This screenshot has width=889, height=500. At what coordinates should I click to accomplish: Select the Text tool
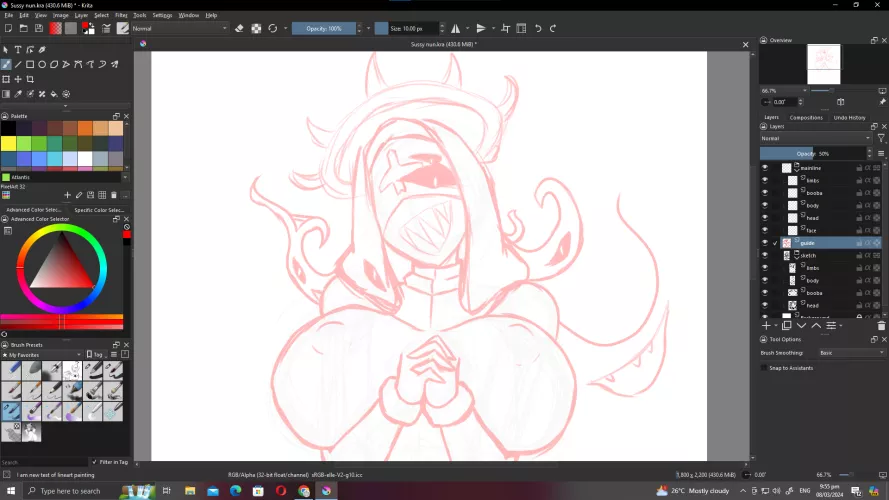18,50
